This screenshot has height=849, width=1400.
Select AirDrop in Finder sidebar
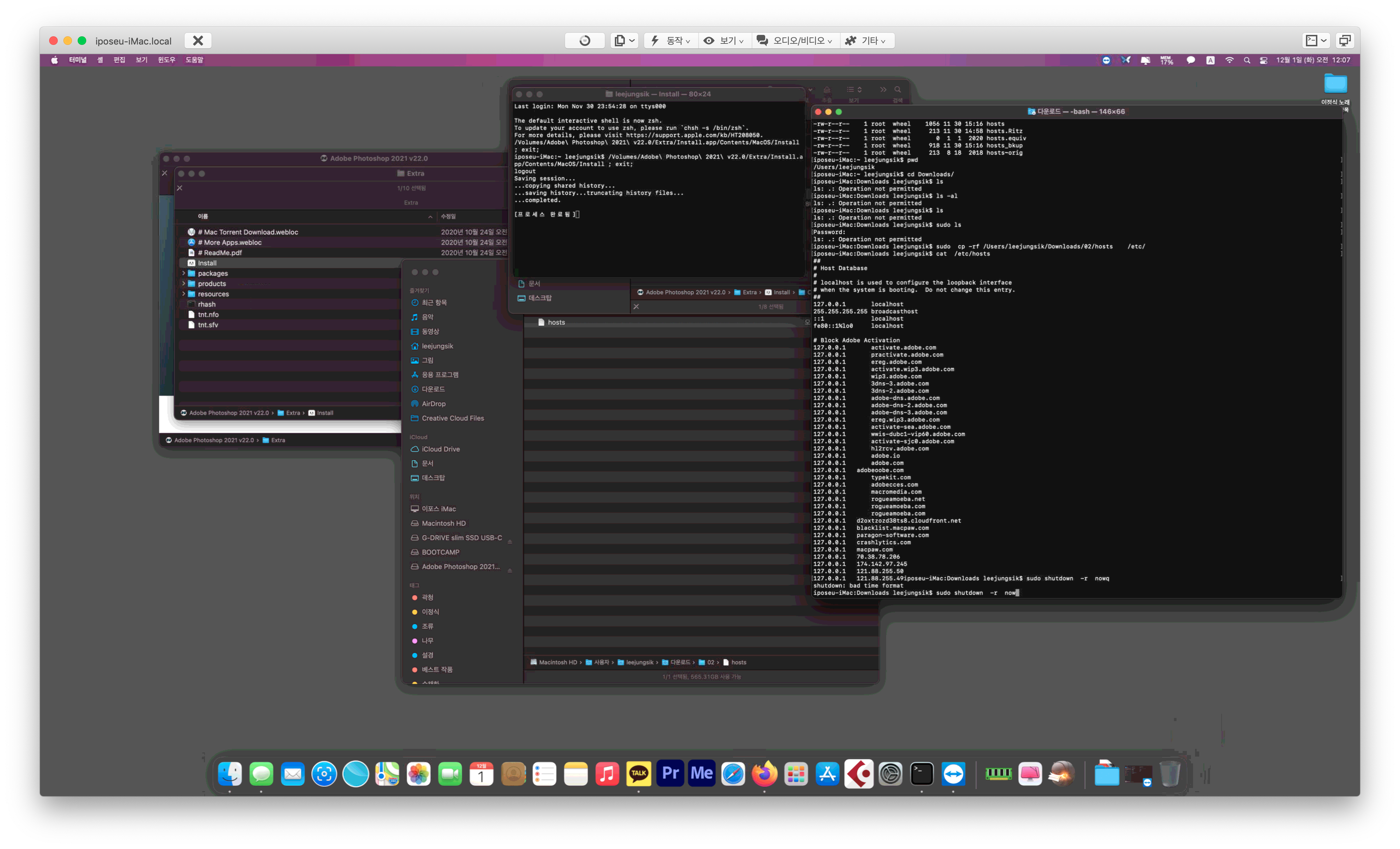click(434, 404)
